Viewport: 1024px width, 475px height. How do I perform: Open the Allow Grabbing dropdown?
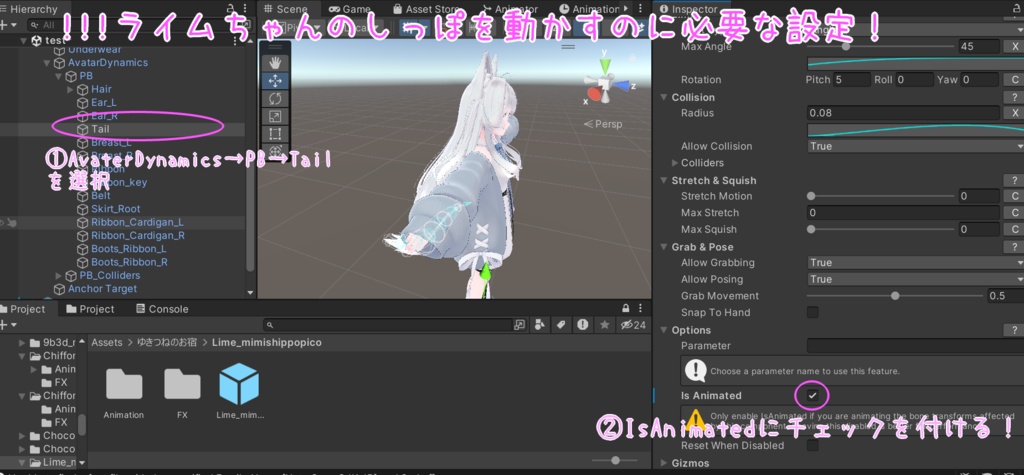915,263
